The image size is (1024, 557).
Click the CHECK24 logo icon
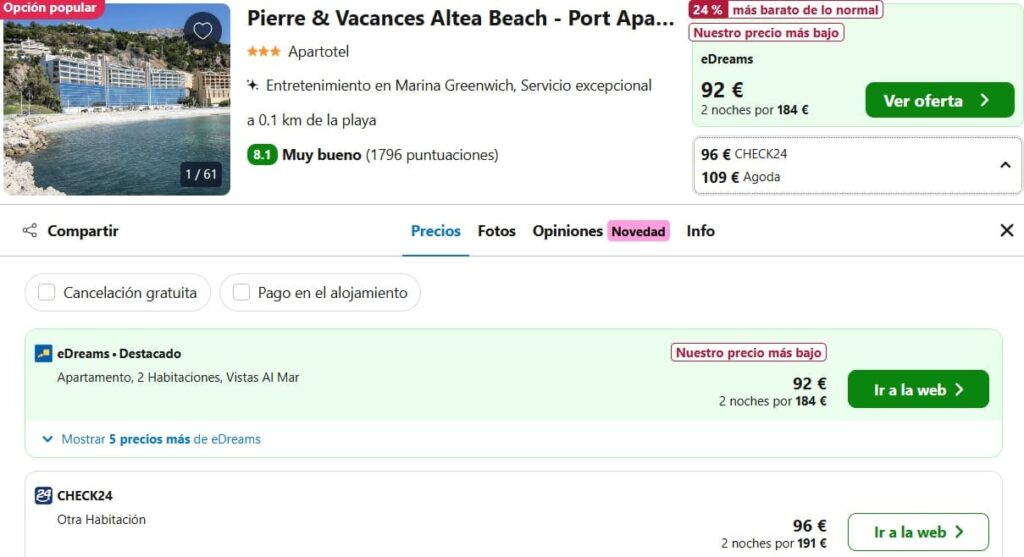coord(43,496)
